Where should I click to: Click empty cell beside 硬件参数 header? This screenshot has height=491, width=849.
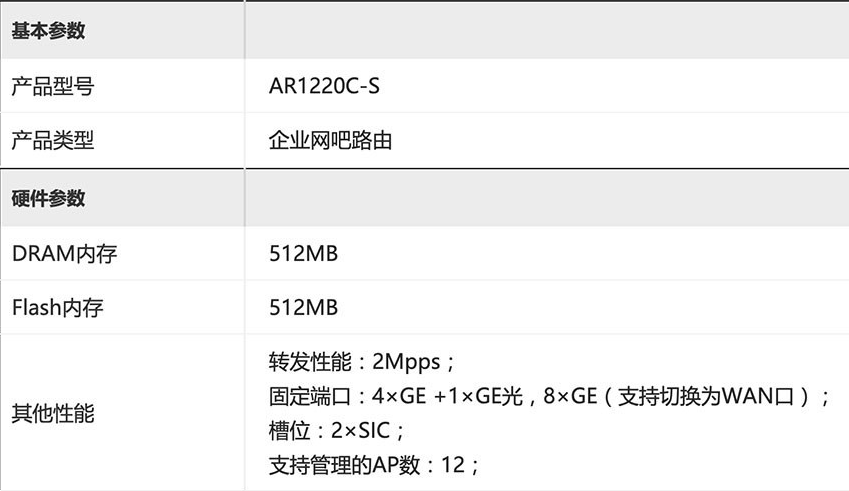coord(547,198)
